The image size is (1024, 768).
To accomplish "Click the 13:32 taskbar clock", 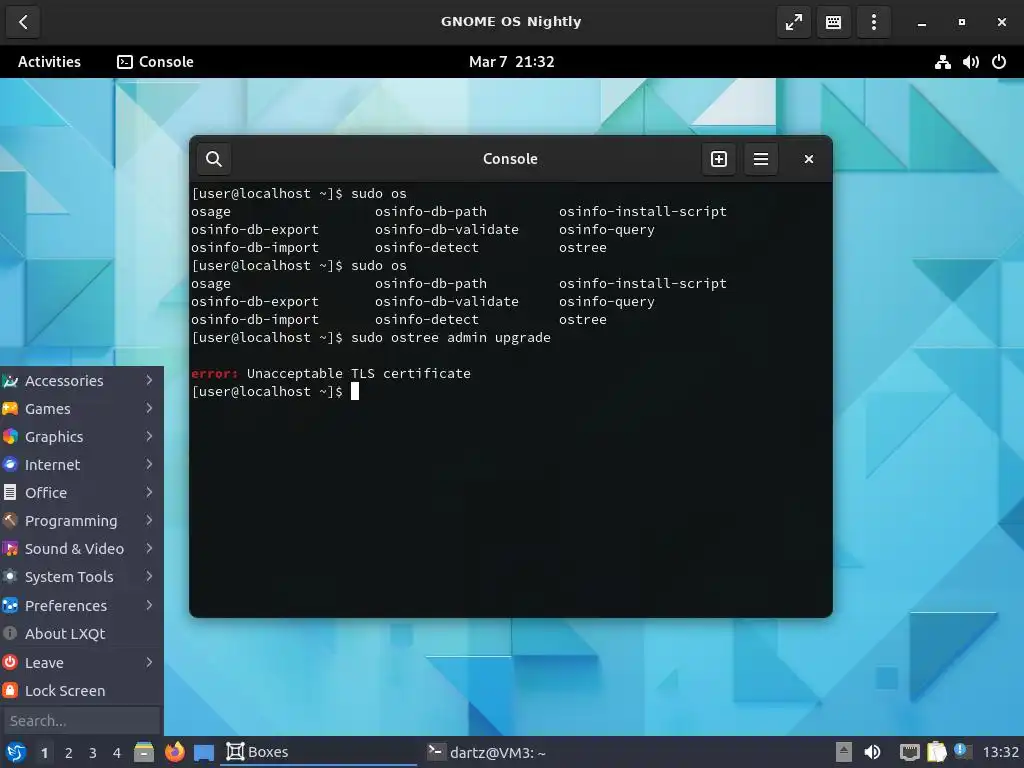I will (1000, 752).
